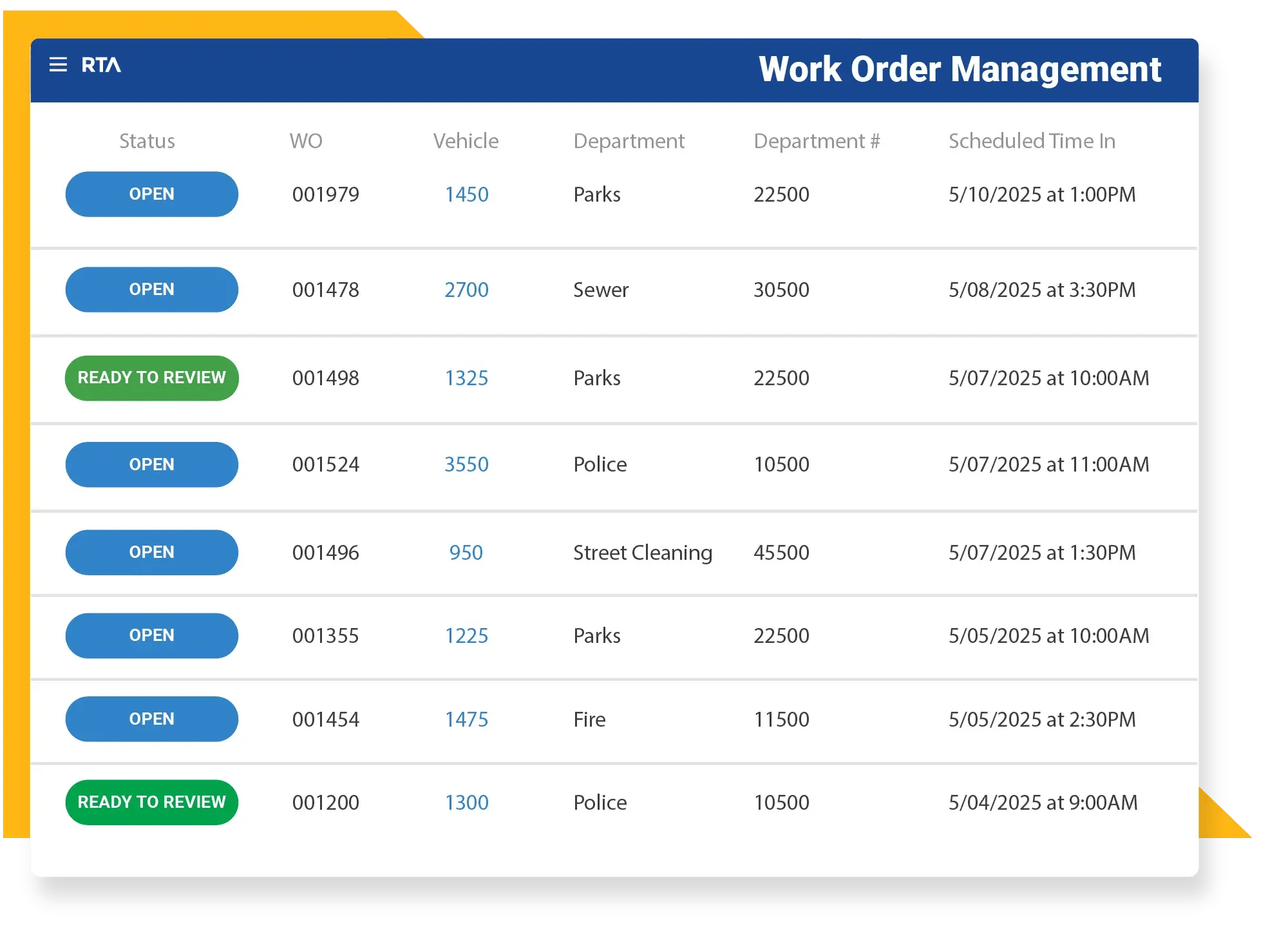Click scheduled time 5/05/2025 at 10:00AM

[1049, 636]
